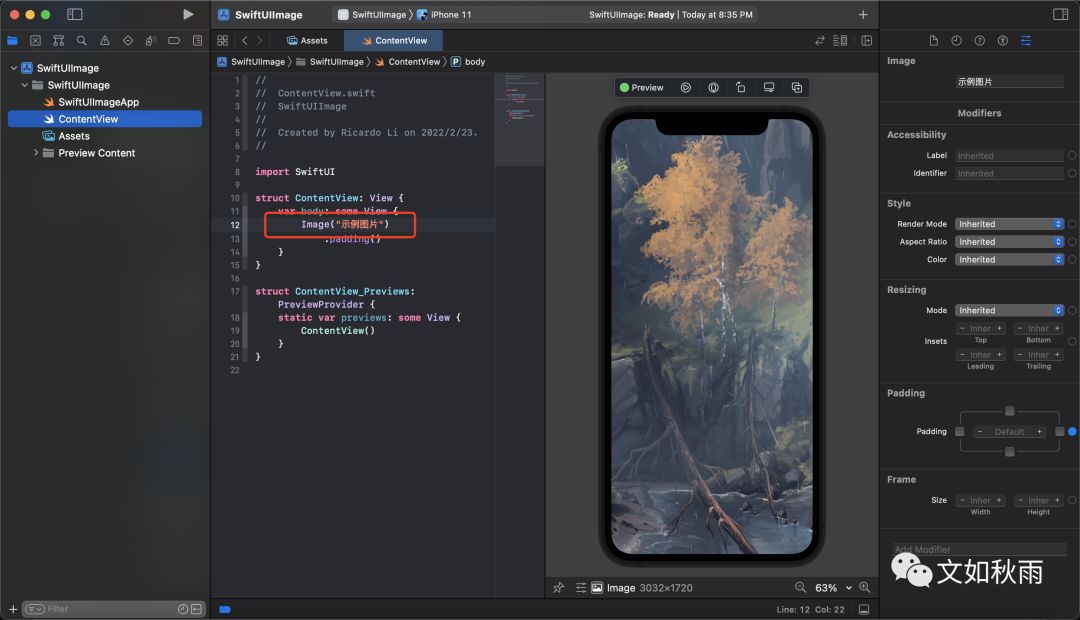The height and width of the screenshot is (620, 1080).
Task: Click the Add Modifier field
Action: tap(979, 549)
